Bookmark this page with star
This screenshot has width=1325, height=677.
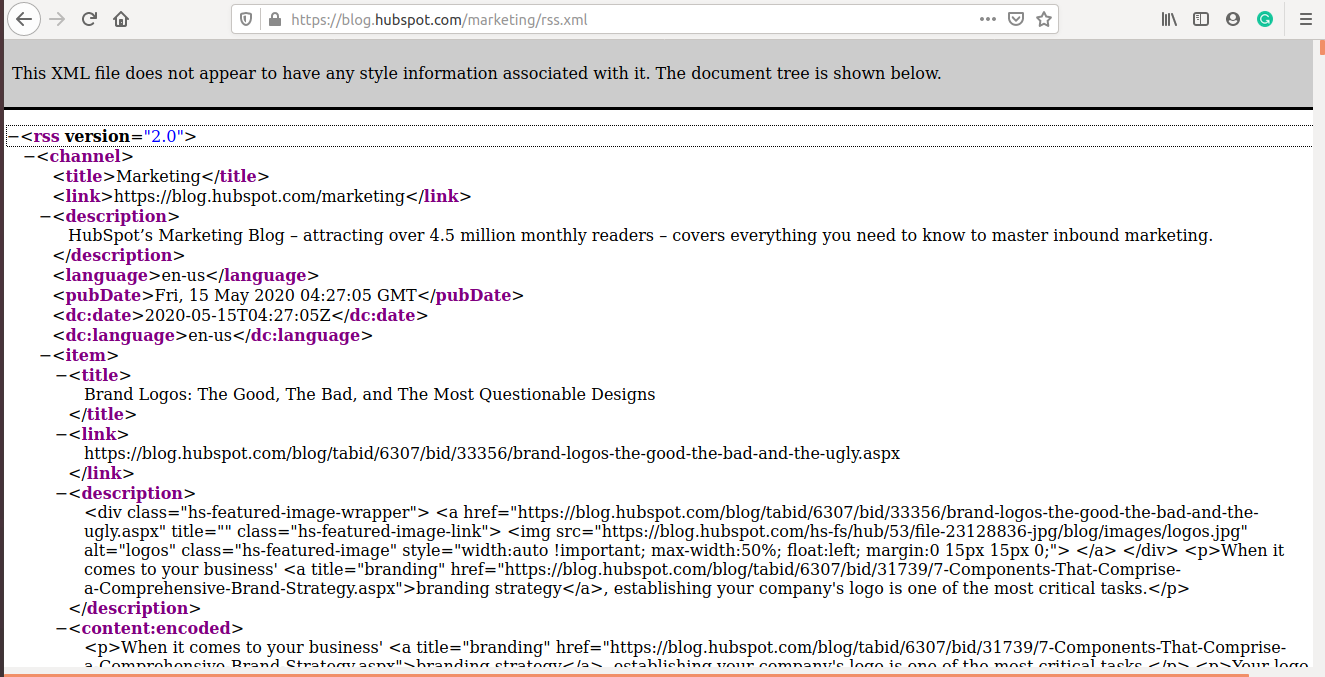click(1043, 19)
